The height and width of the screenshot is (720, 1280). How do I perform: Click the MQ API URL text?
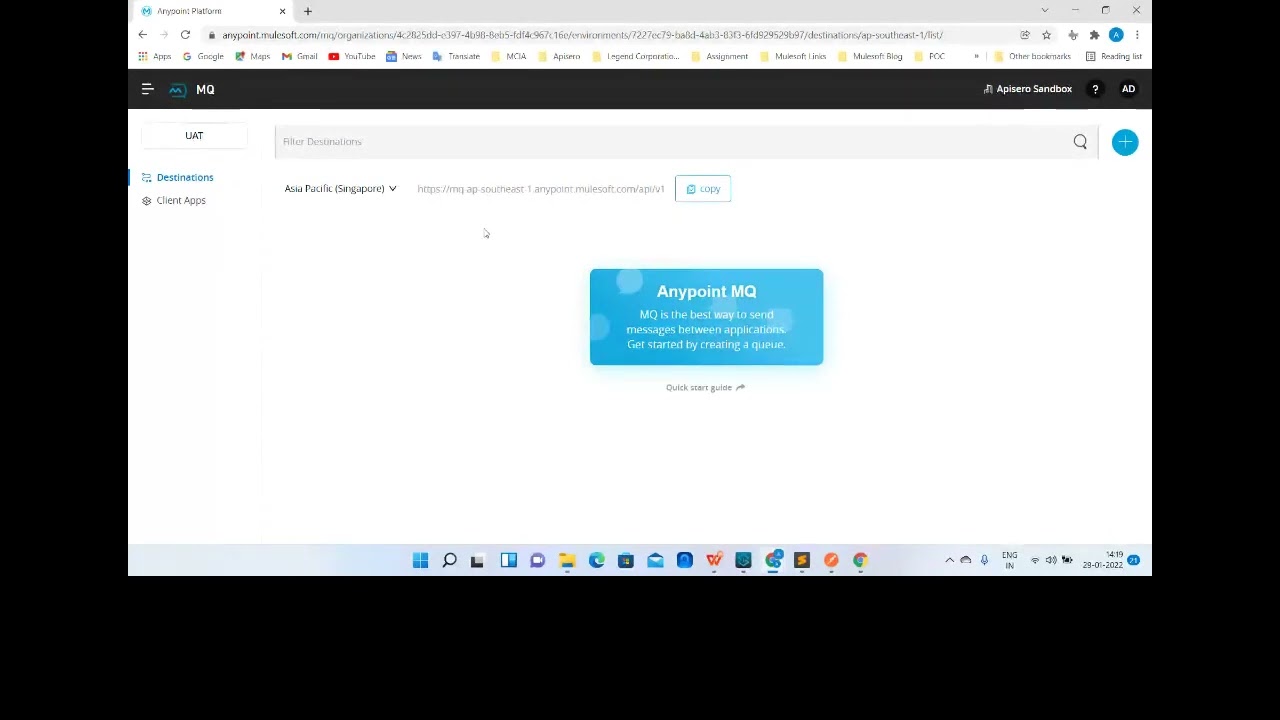pyautogui.click(x=541, y=189)
